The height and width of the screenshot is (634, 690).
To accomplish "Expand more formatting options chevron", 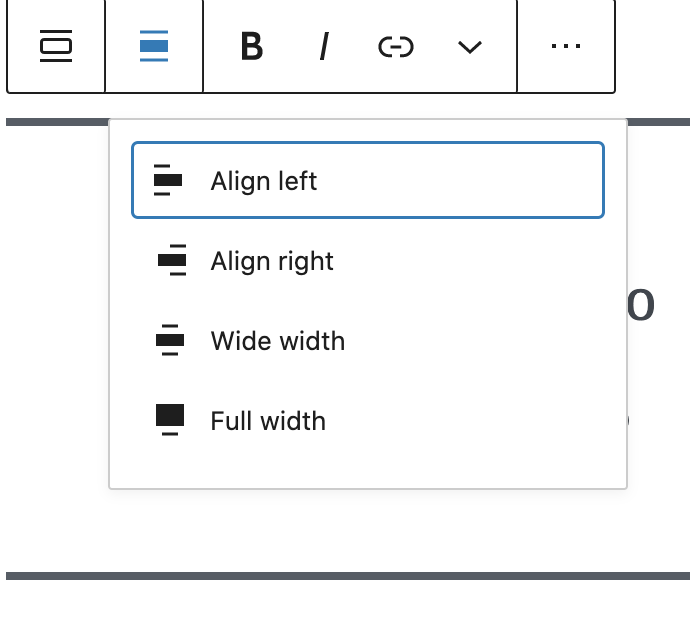I will click(x=470, y=47).
